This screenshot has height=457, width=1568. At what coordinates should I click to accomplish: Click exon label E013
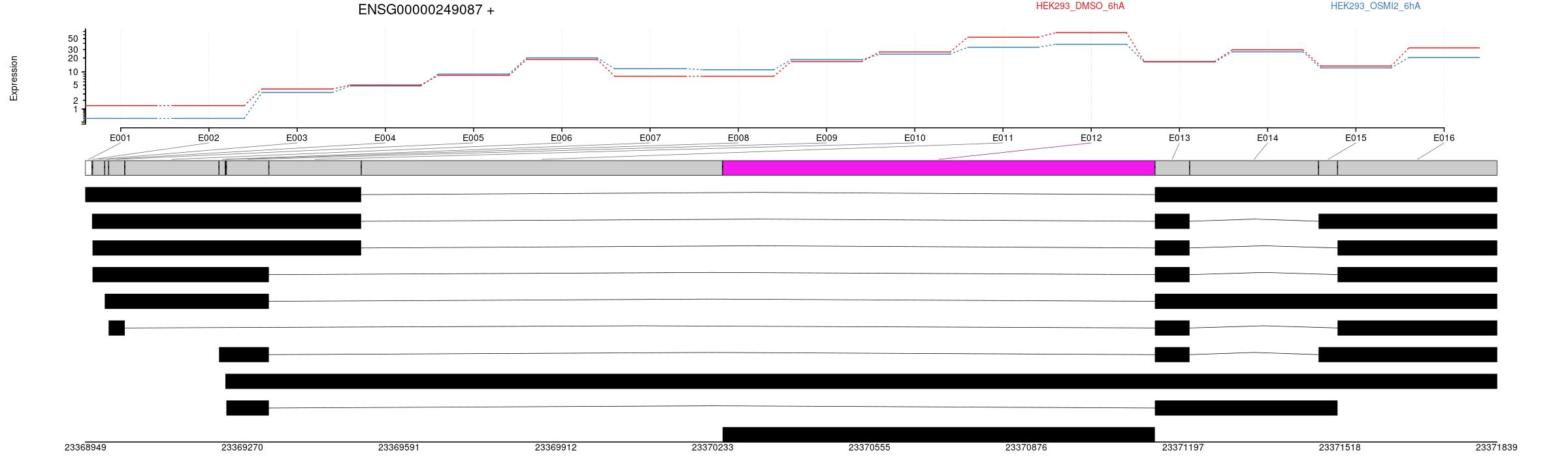pos(1179,138)
